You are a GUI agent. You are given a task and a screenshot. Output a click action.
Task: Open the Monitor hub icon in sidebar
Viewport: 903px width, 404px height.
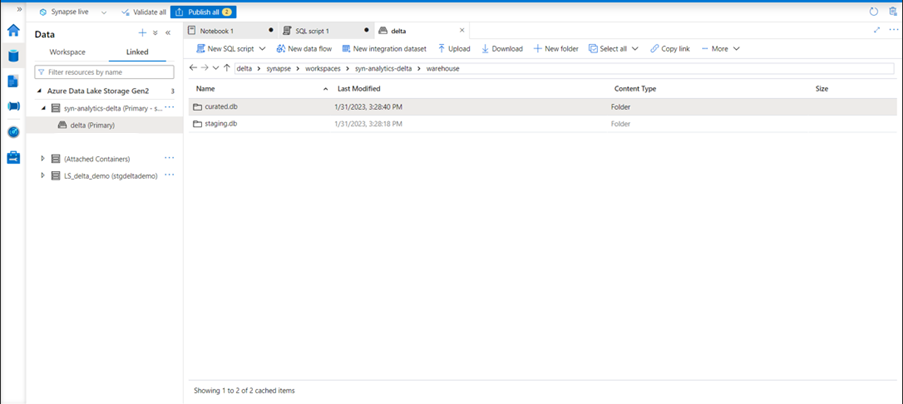(x=13, y=132)
